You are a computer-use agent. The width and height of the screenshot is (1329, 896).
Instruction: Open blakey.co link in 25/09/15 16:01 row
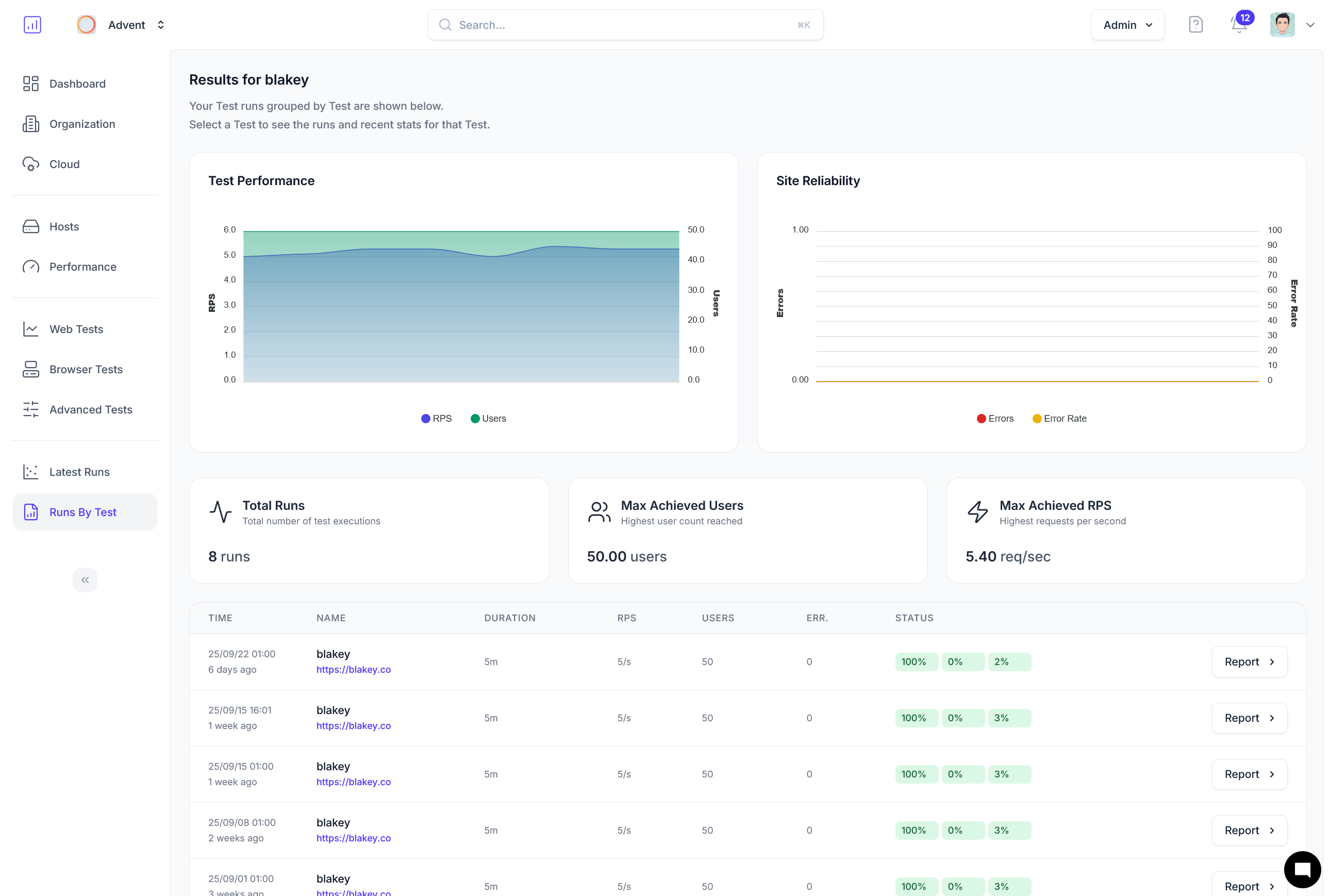click(x=353, y=726)
